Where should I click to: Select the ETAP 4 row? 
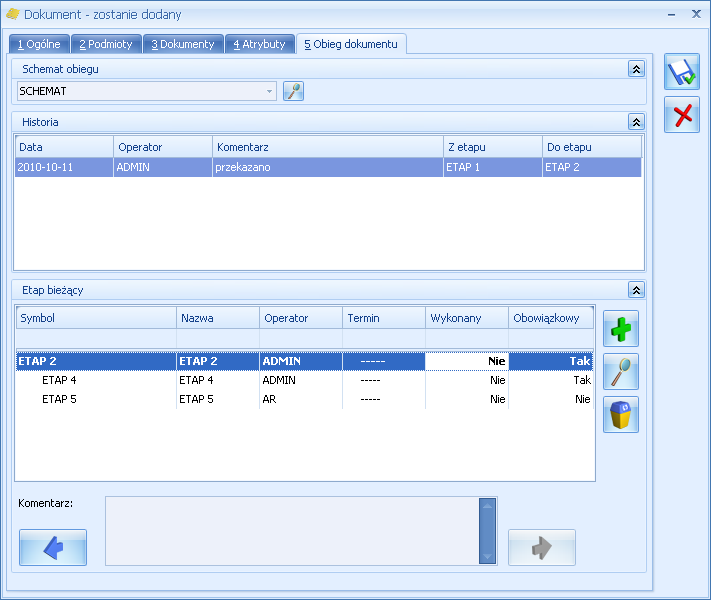tap(305, 380)
